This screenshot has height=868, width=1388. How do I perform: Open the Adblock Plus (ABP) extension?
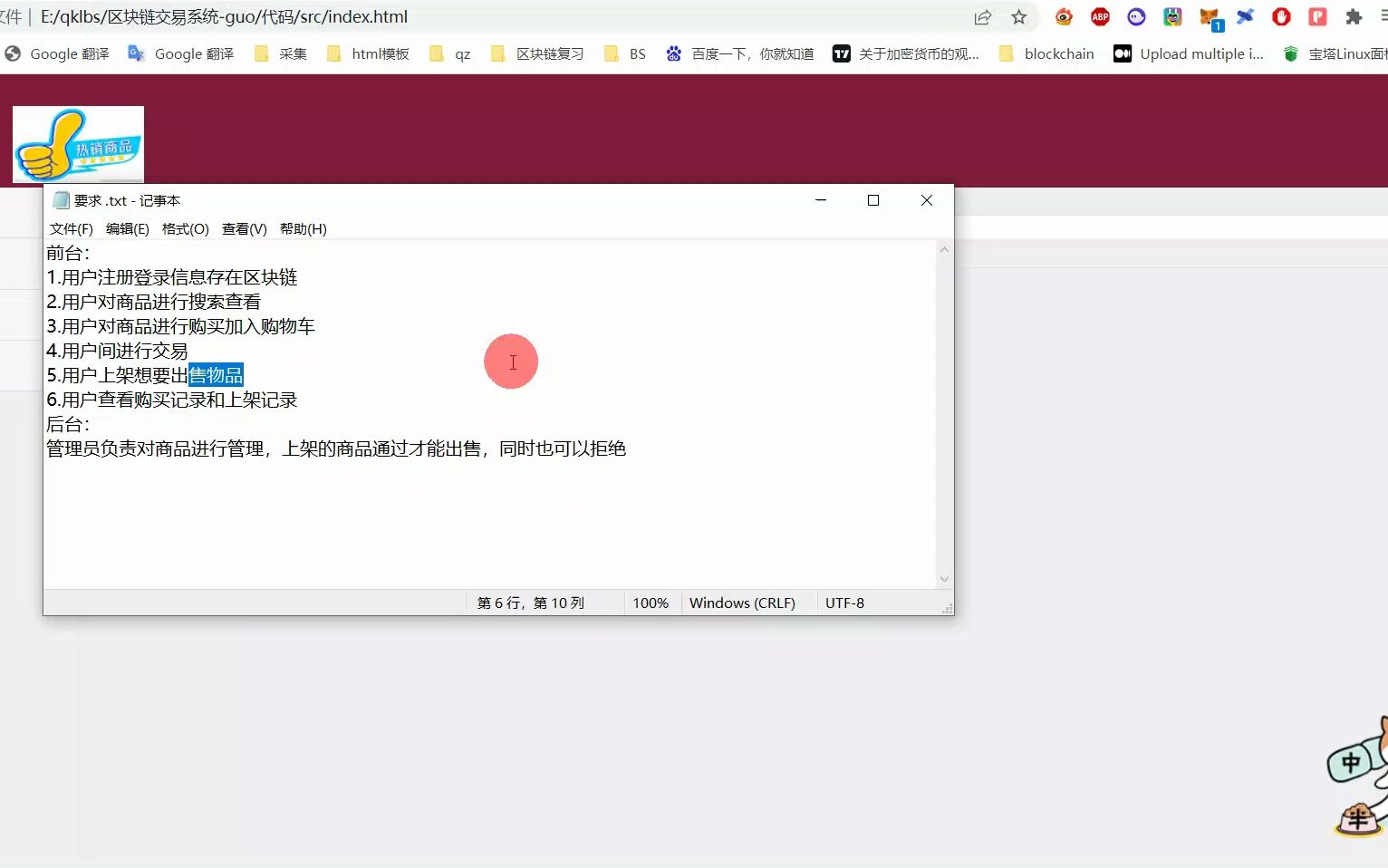pos(1100,17)
